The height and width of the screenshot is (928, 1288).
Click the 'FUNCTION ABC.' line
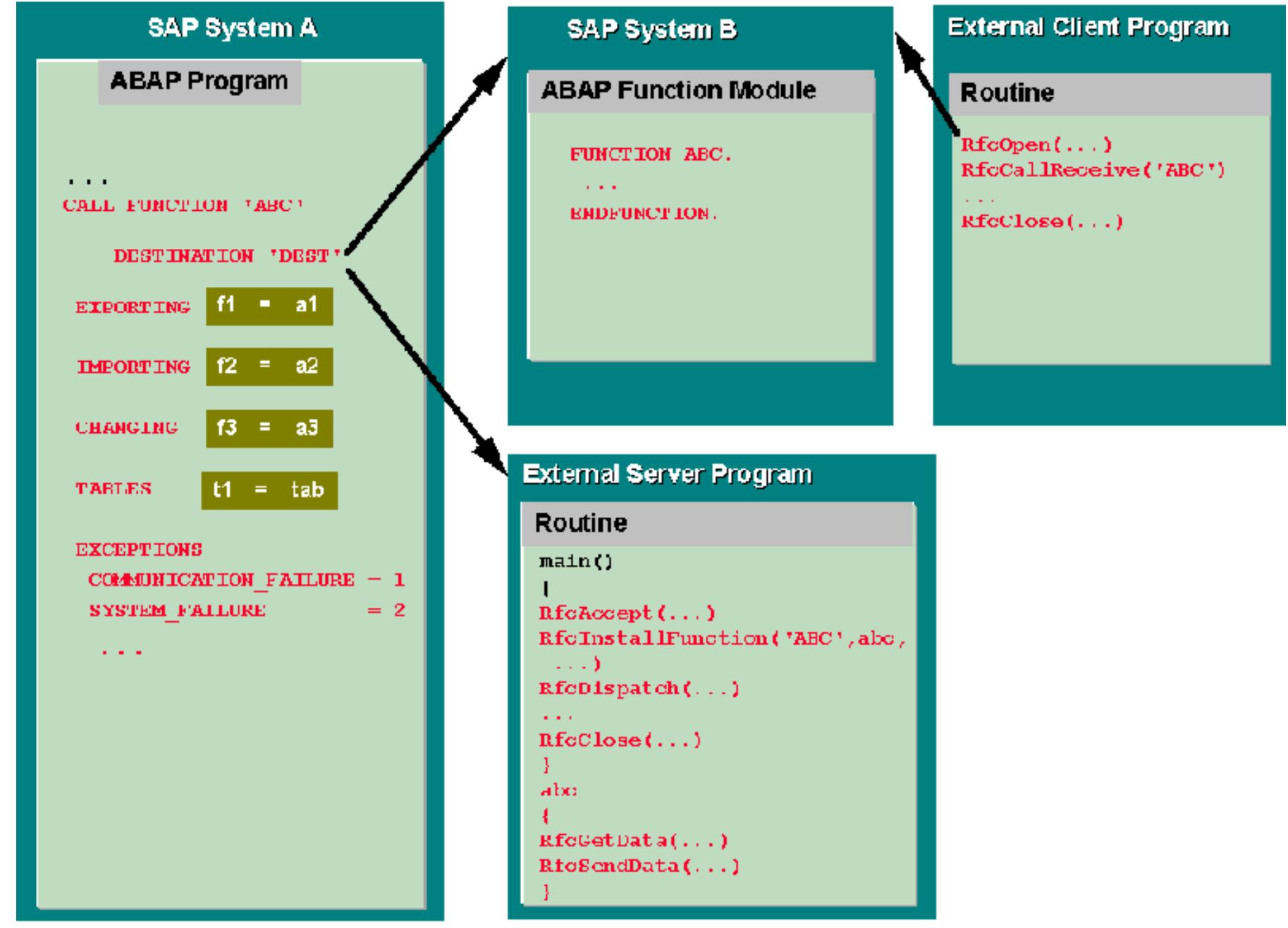coord(651,154)
